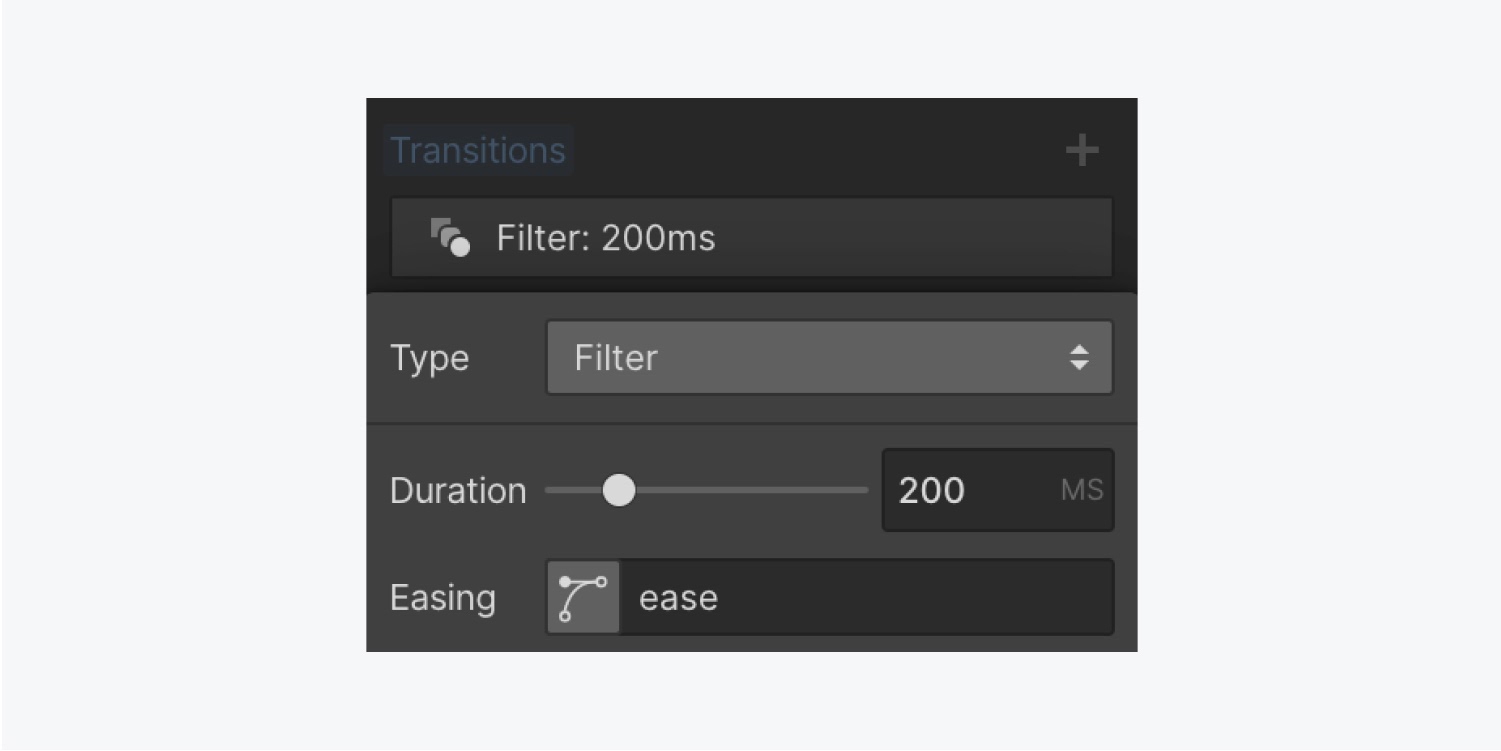Click the Duration slider handle
This screenshot has height=751, width=1501.
click(619, 490)
